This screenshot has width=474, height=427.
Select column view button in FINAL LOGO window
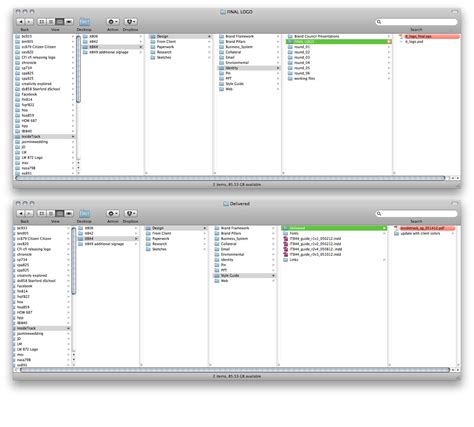60,22
